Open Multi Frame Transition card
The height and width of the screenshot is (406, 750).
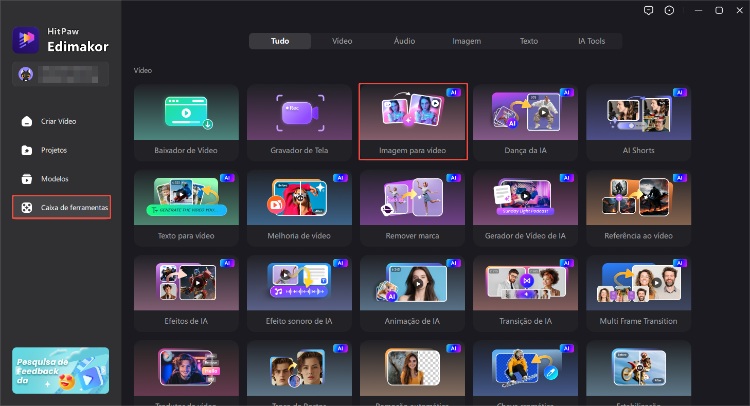click(x=639, y=293)
